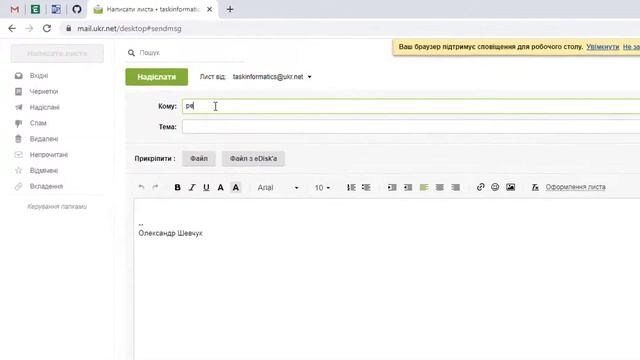Click the Видалені trash bin icon
640x360 pixels.
18,139
